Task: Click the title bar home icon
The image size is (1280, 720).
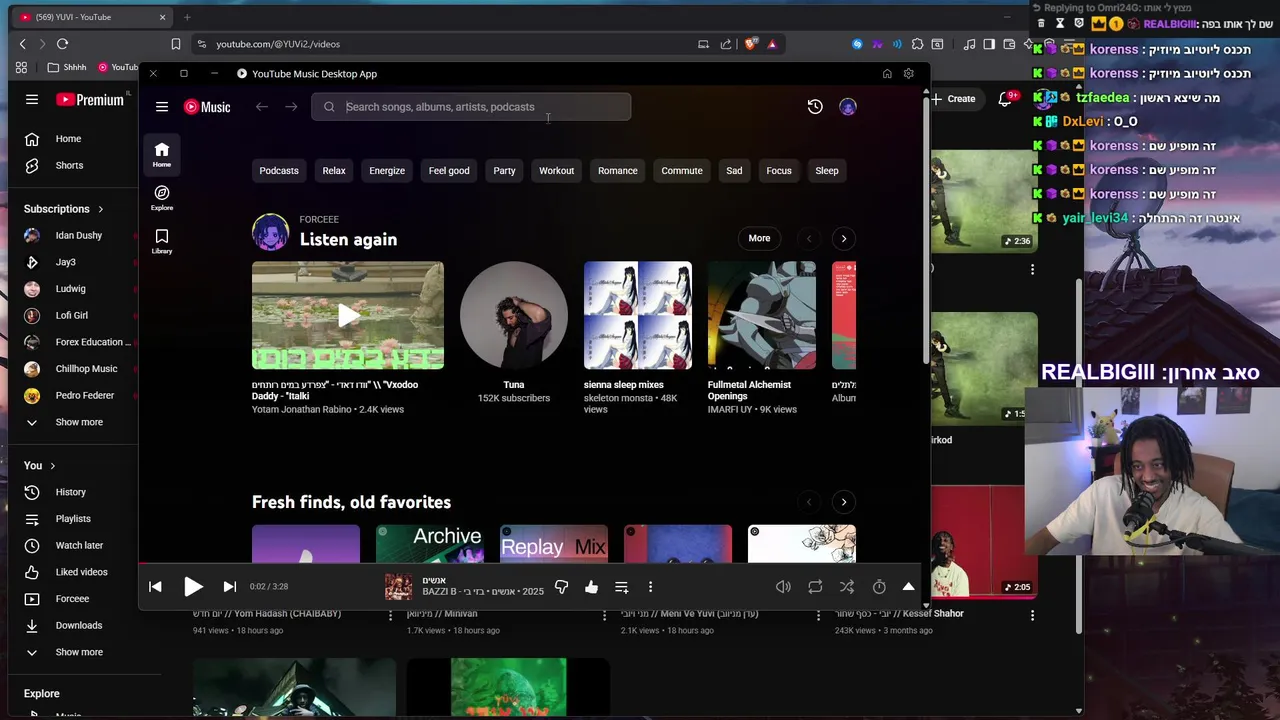Action: [x=887, y=74]
